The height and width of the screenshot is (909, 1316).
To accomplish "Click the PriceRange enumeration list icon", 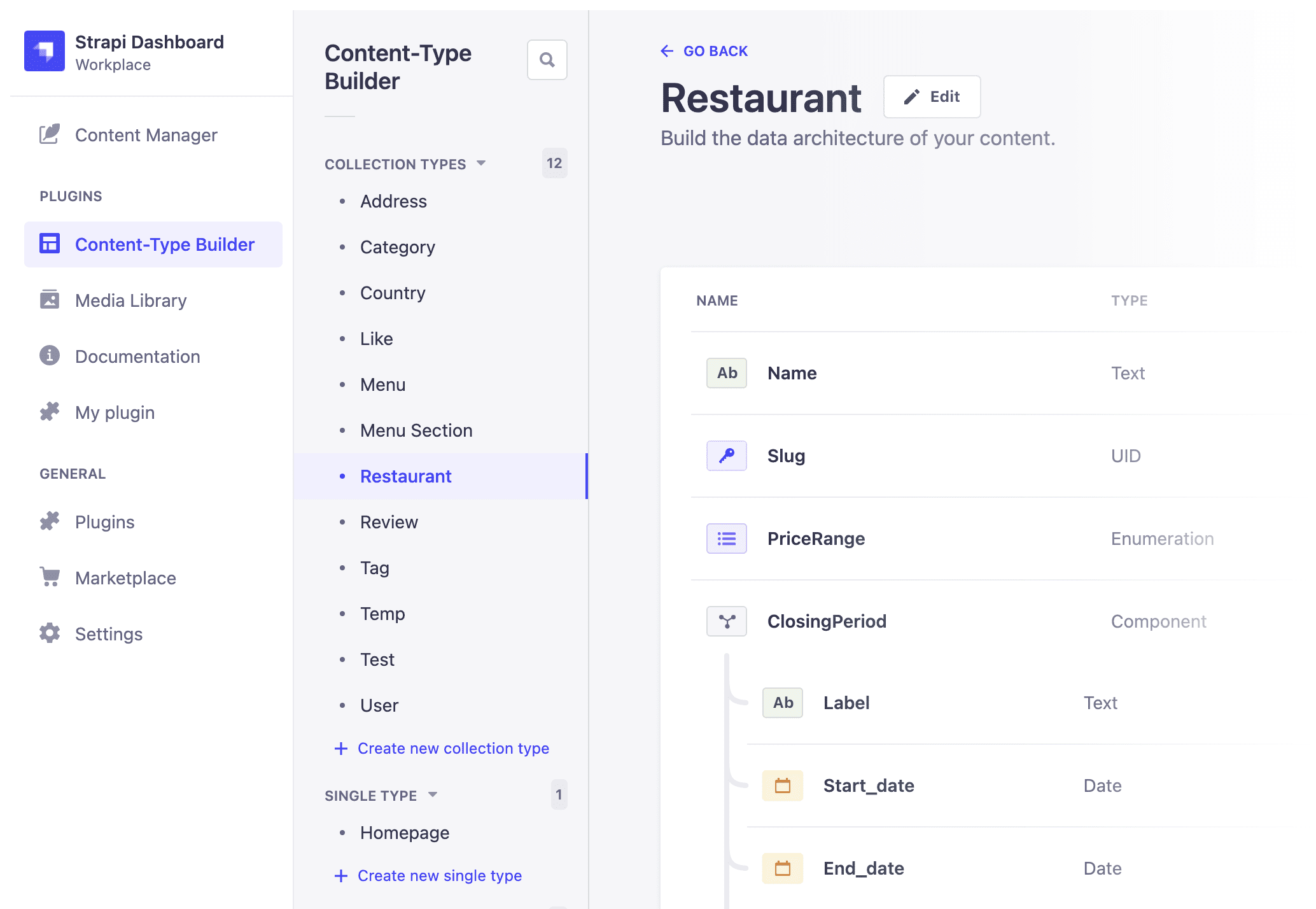I will [726, 539].
